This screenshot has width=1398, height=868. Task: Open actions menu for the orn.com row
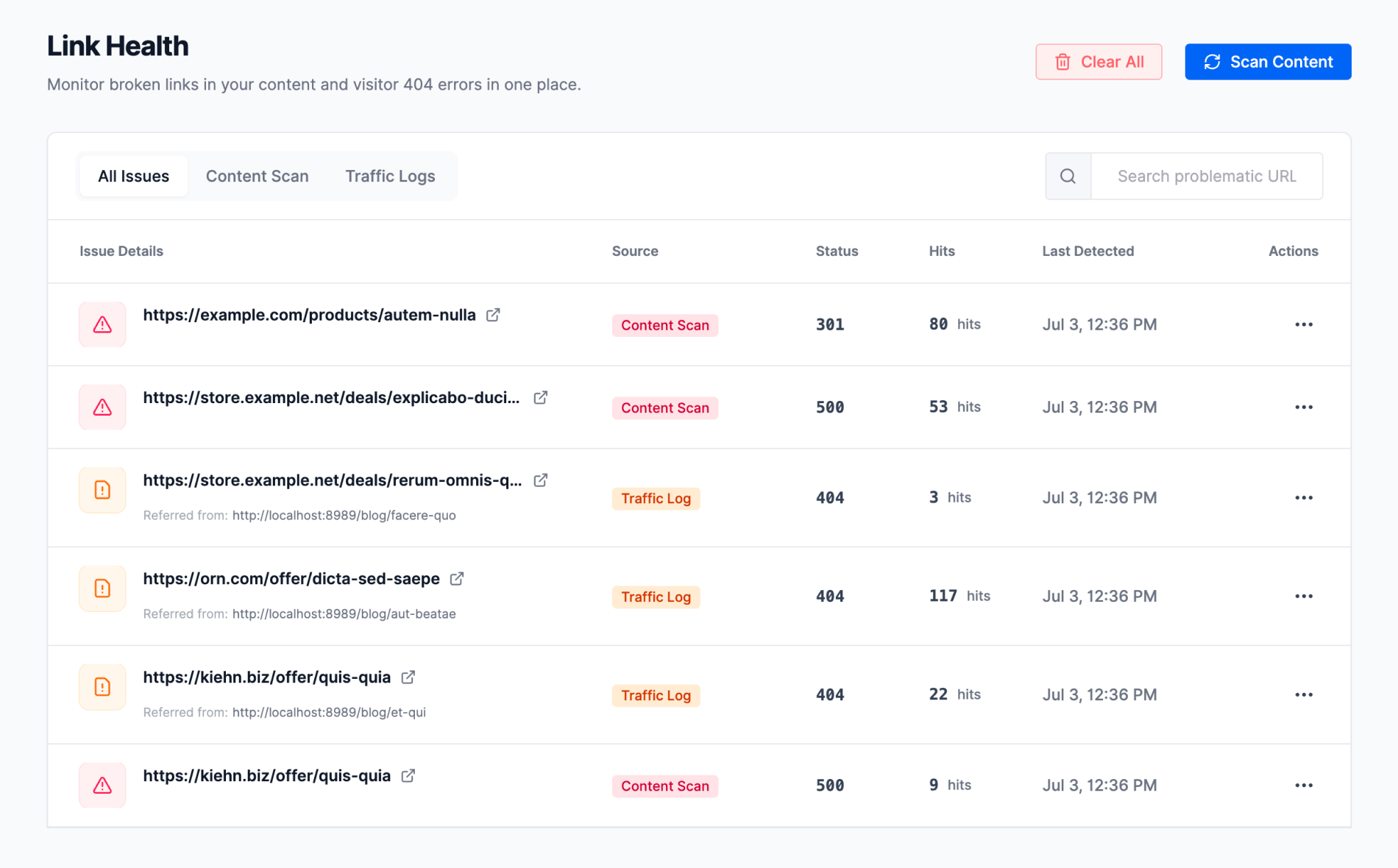click(1304, 597)
